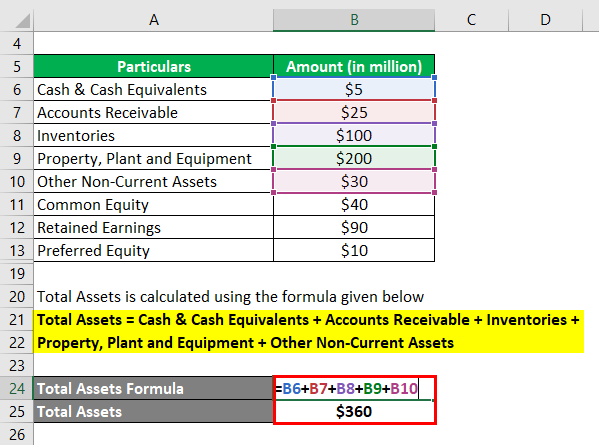
Task: Select column B header
Action: click(x=354, y=19)
